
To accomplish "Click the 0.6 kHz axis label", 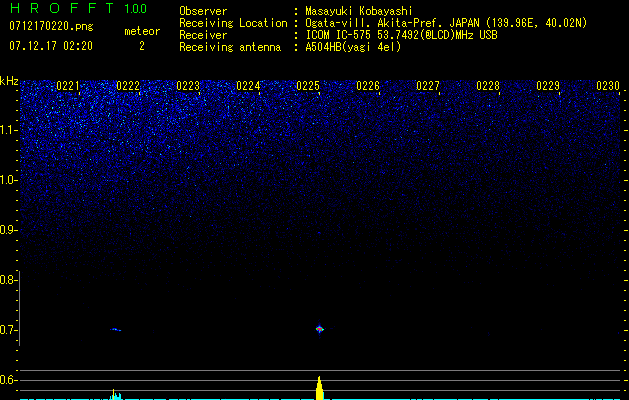I will coord(8,380).
